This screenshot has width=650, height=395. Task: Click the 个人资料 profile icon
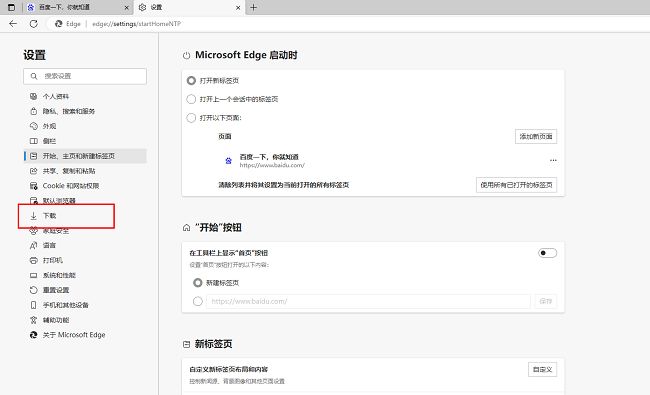34,96
